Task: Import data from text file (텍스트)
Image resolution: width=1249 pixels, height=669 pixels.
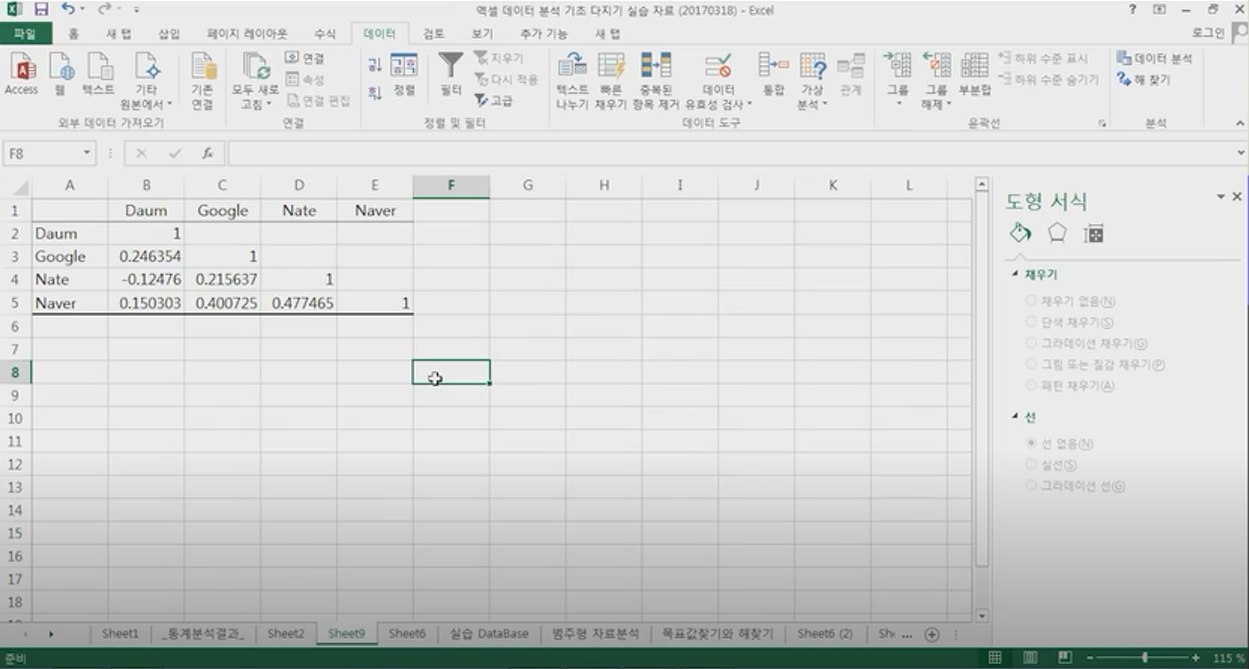Action: tap(98, 76)
